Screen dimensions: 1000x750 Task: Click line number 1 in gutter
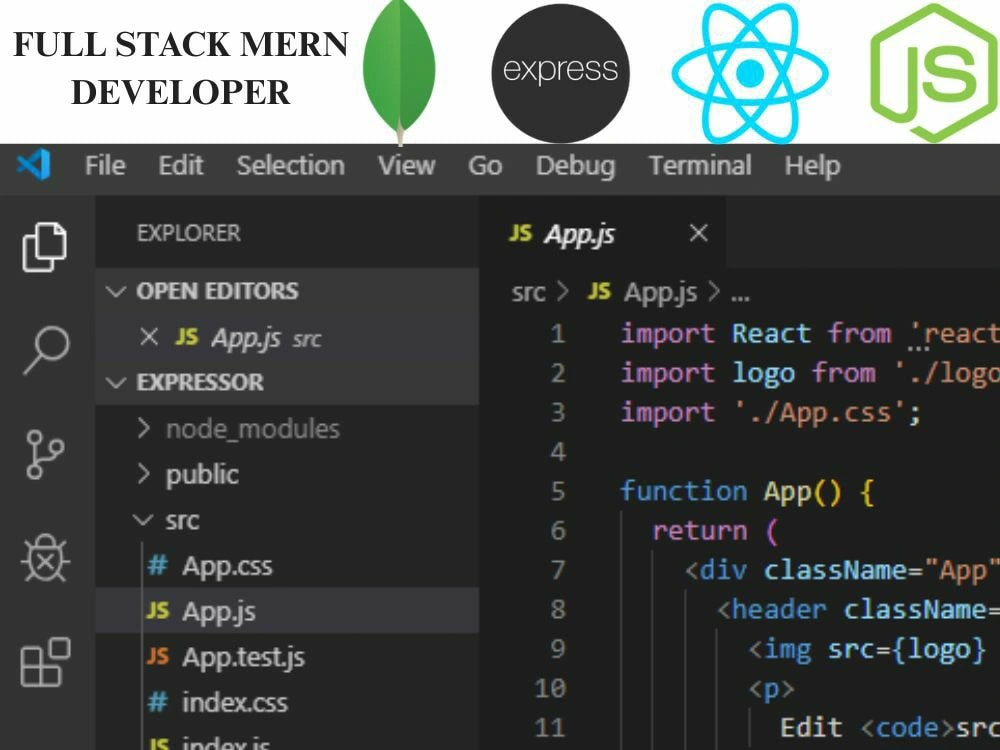pyautogui.click(x=557, y=334)
